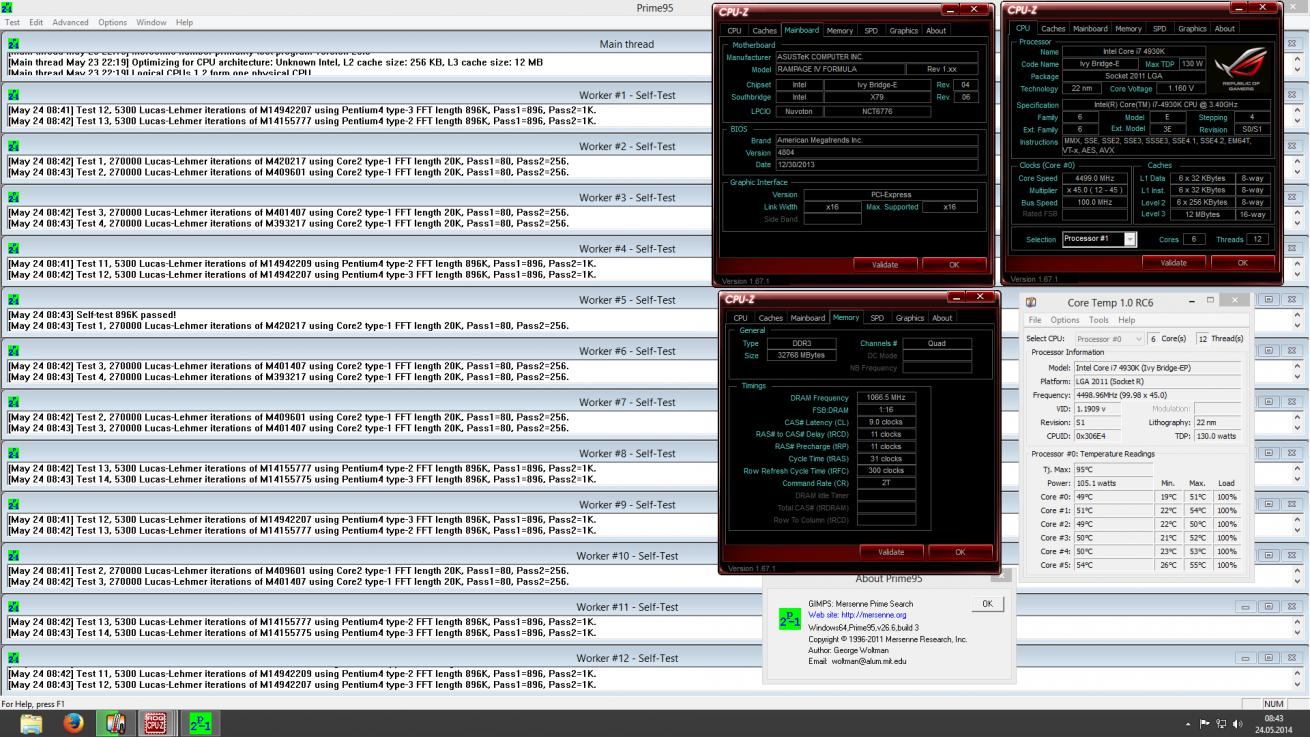Switch to Core Temp via taskbar icon
1310x737 pixels.
coord(115,723)
